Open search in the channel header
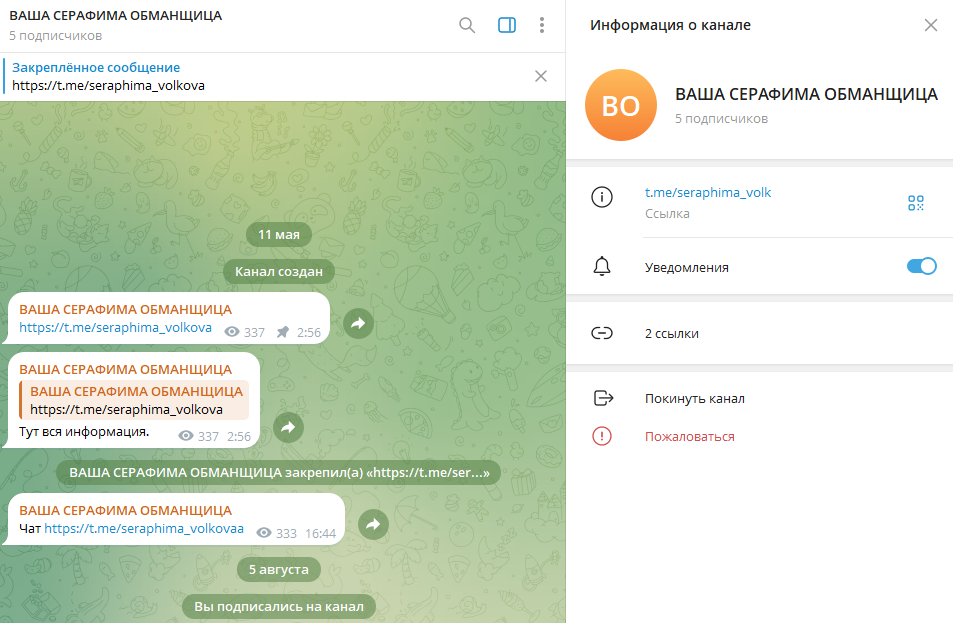This screenshot has width=953, height=623. coord(467,25)
